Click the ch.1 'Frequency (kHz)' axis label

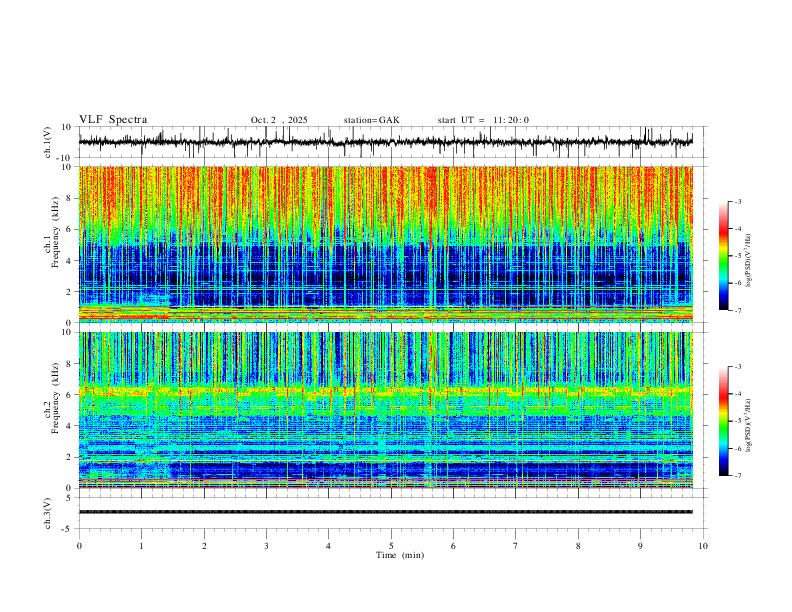pyautogui.click(x=56, y=233)
